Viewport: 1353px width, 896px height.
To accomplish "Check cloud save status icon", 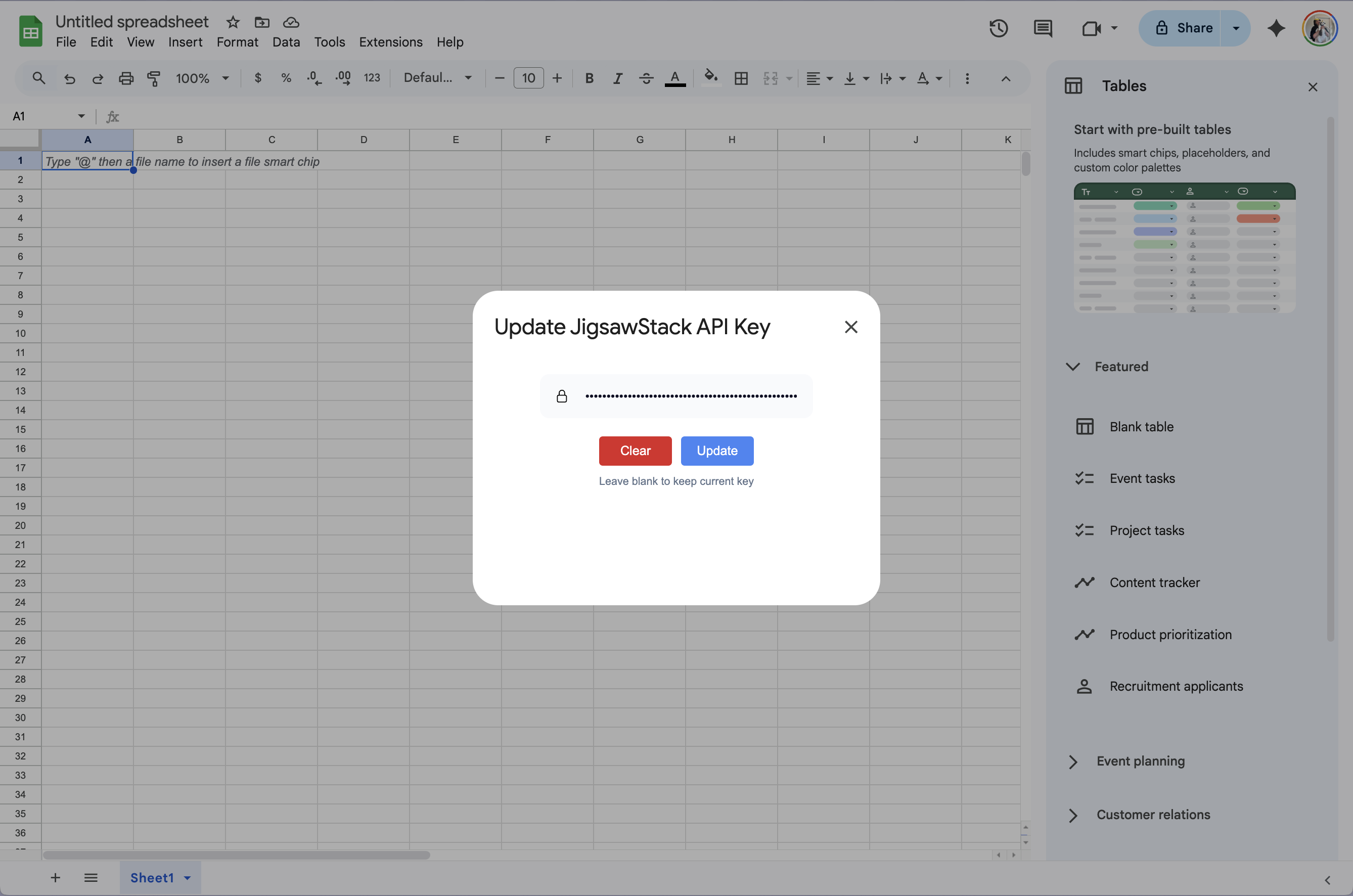I will [x=291, y=22].
